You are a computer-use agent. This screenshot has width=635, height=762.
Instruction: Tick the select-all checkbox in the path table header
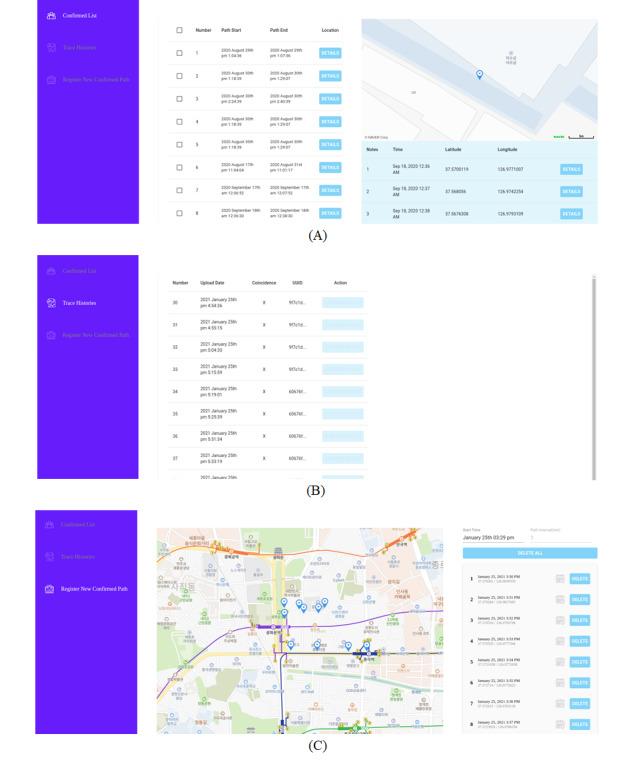pos(179,31)
